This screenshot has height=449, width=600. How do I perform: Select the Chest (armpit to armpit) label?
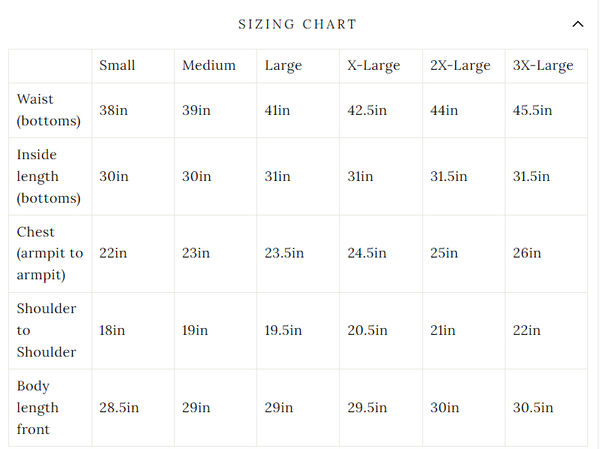(x=50, y=253)
